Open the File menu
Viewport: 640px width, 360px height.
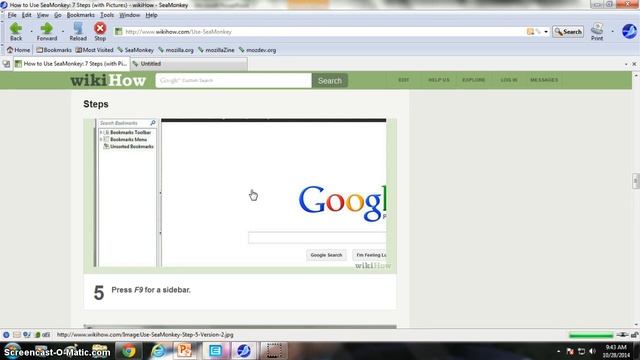coord(12,15)
